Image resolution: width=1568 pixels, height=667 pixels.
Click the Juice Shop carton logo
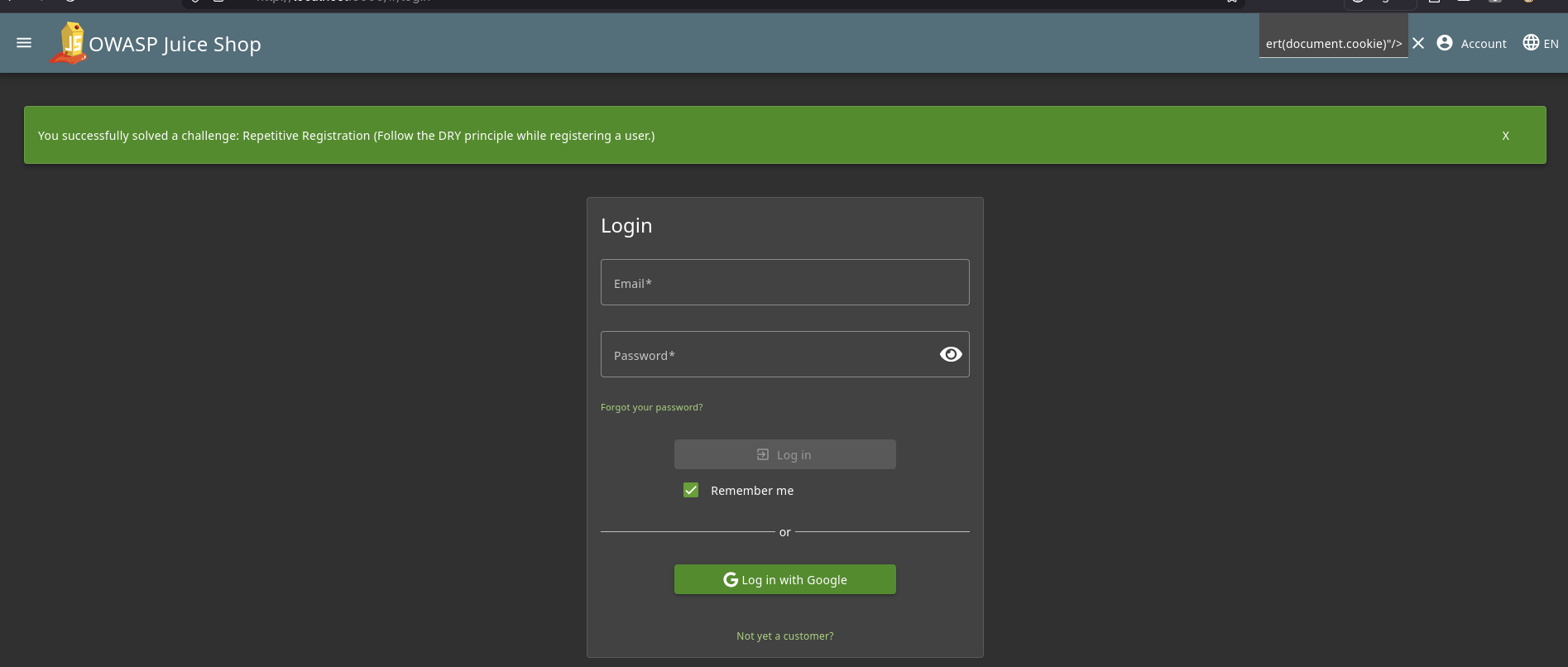click(x=70, y=43)
